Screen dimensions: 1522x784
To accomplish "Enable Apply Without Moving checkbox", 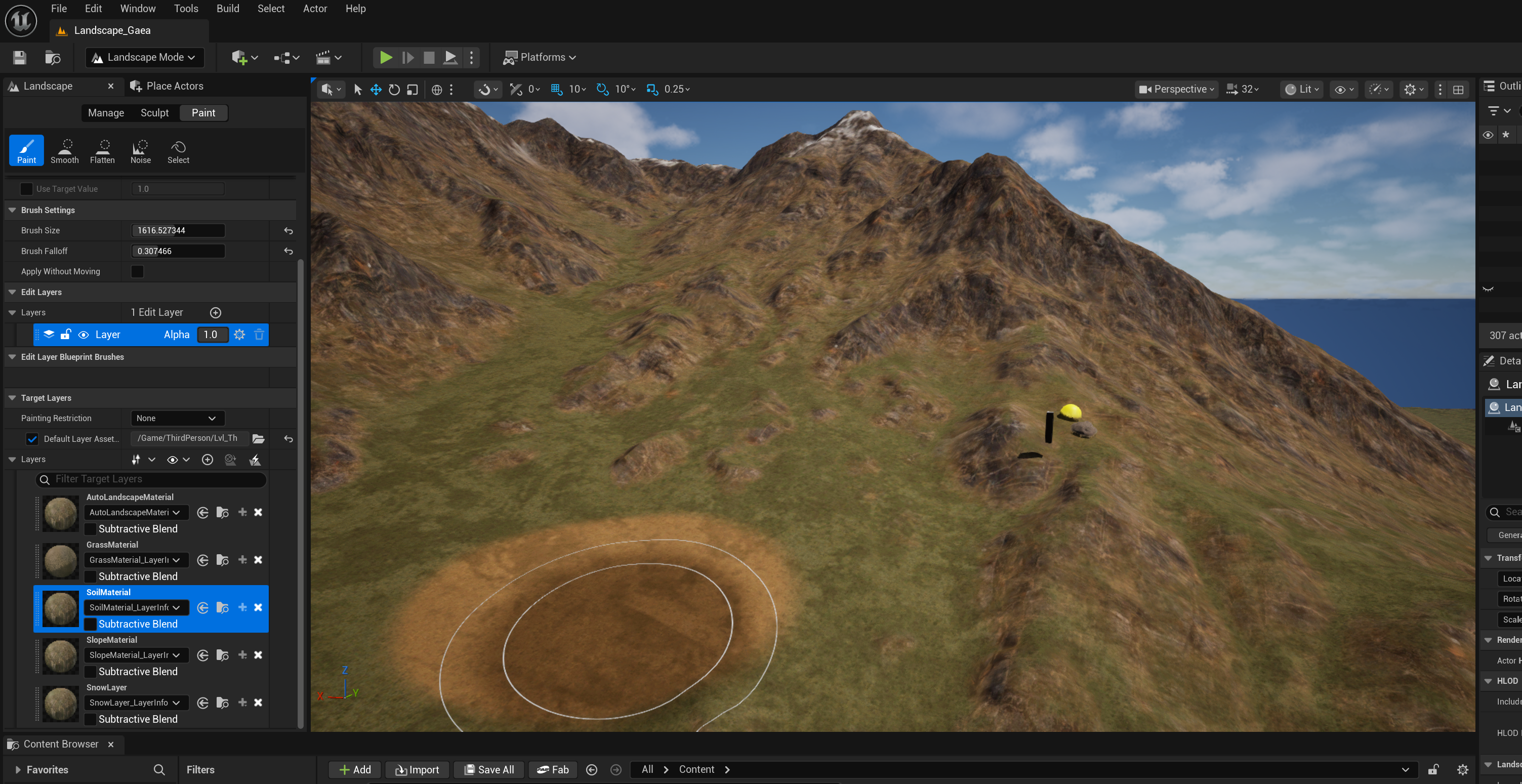I will 137,272.
